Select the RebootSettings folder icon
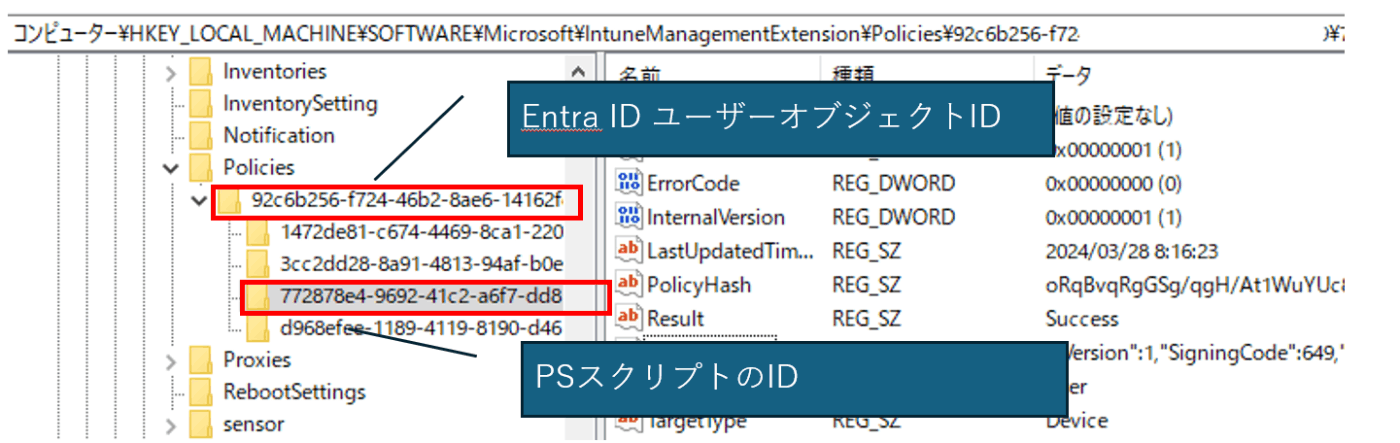The image size is (1400, 443). [201, 392]
